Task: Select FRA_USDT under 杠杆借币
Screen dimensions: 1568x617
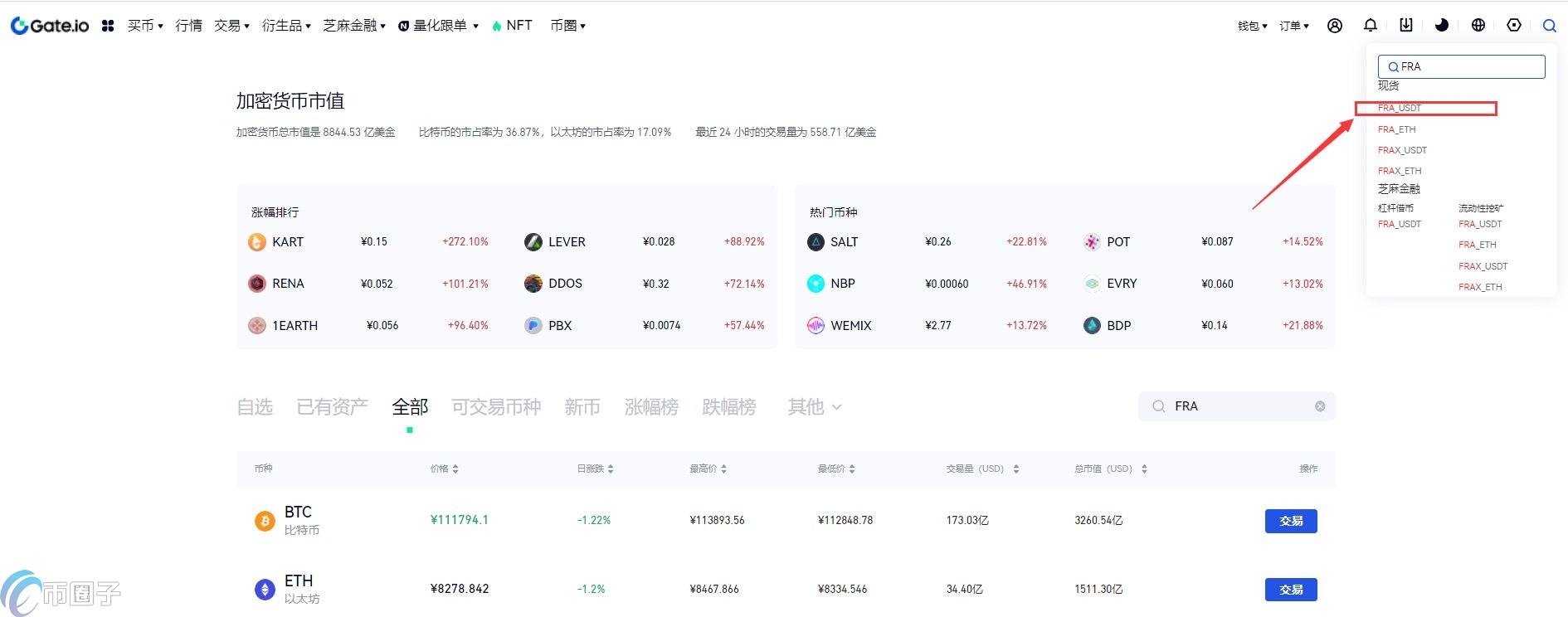Action: tap(1400, 224)
